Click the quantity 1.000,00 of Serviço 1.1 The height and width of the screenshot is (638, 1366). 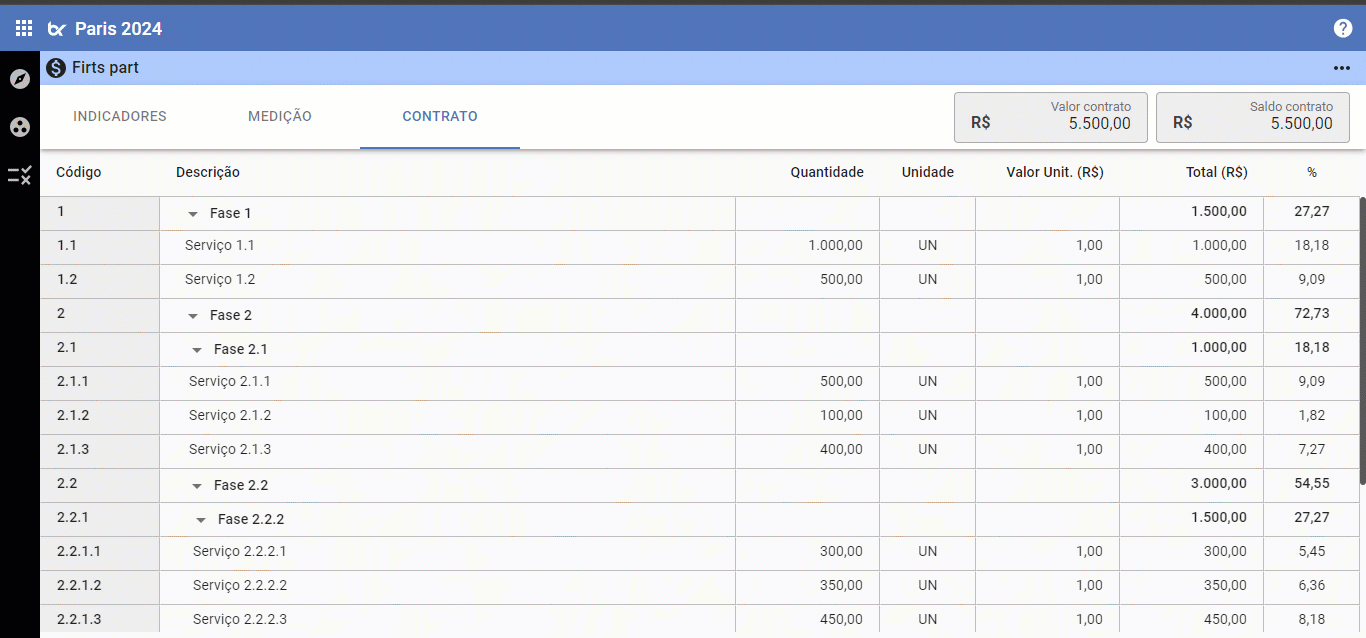tap(836, 245)
